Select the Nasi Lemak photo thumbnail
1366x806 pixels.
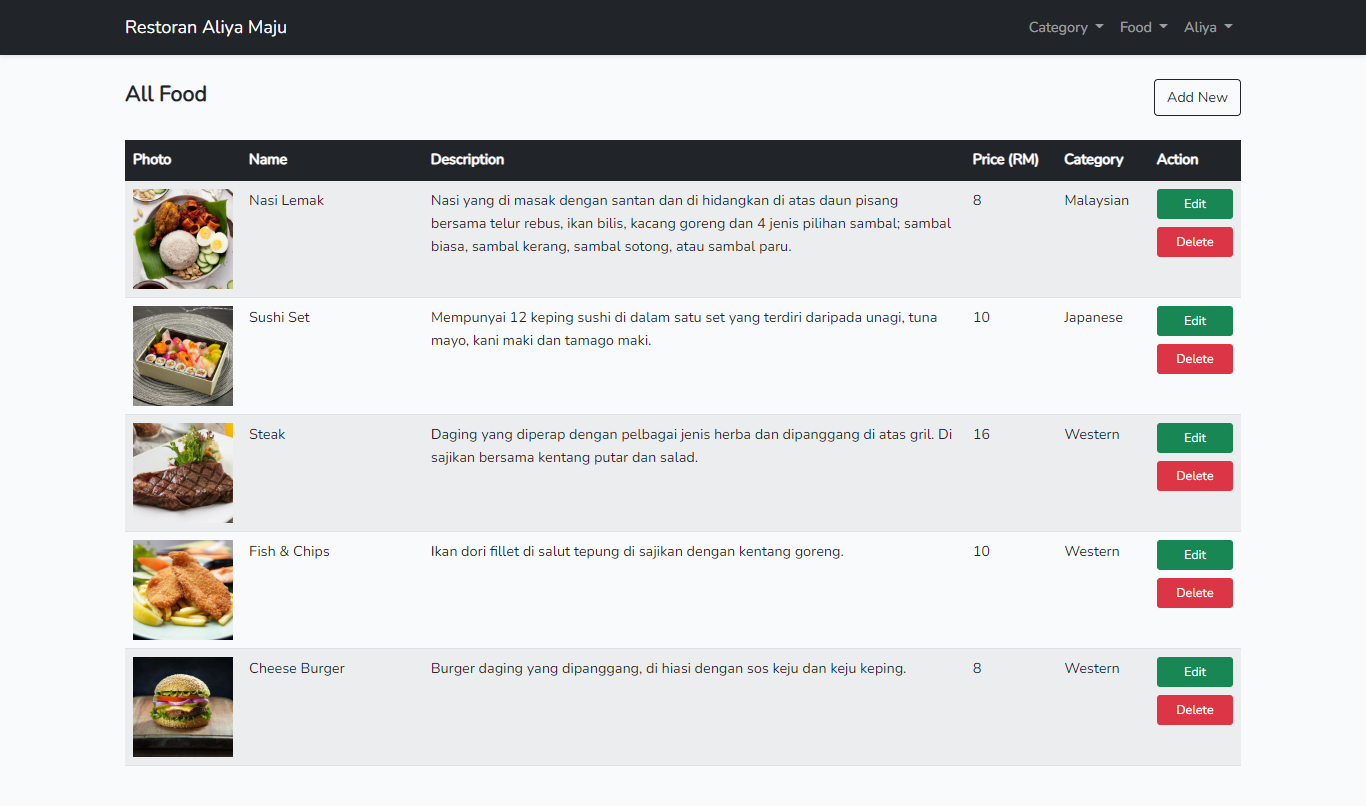183,239
